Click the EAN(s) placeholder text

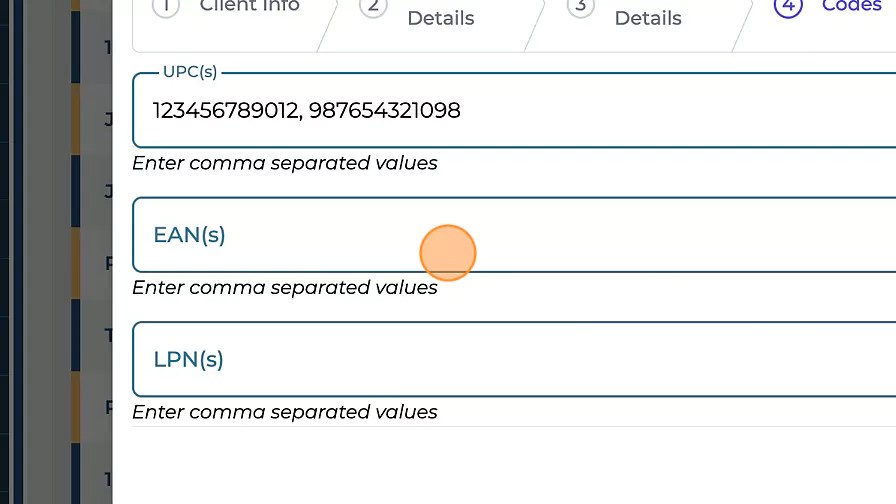tap(189, 235)
